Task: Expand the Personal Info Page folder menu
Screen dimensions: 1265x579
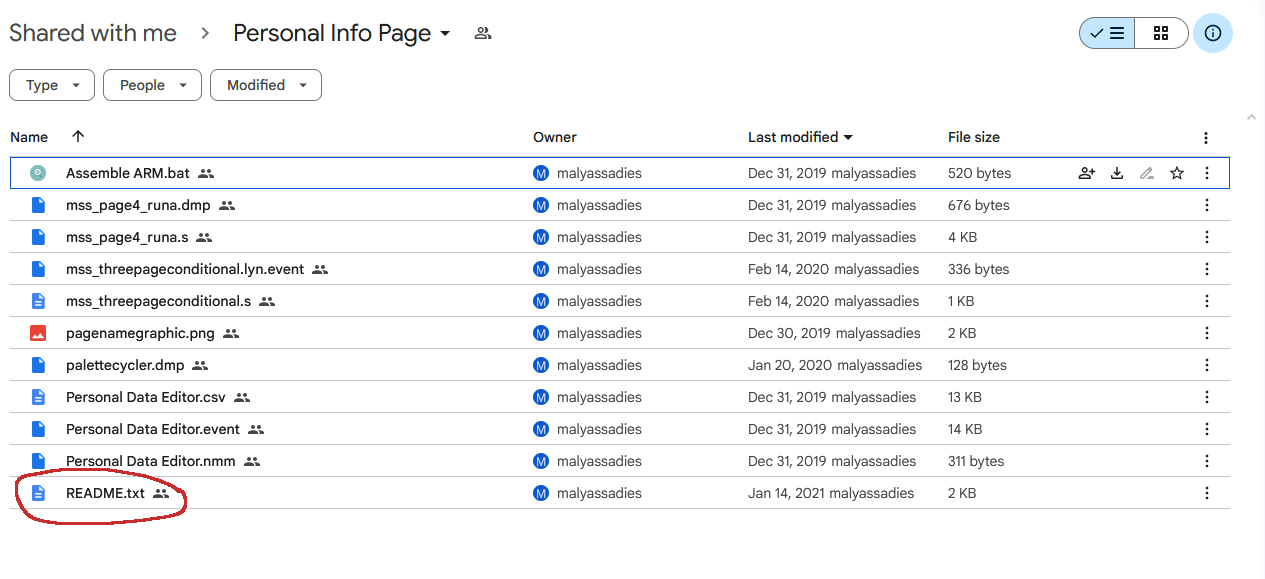Action: tap(445, 33)
